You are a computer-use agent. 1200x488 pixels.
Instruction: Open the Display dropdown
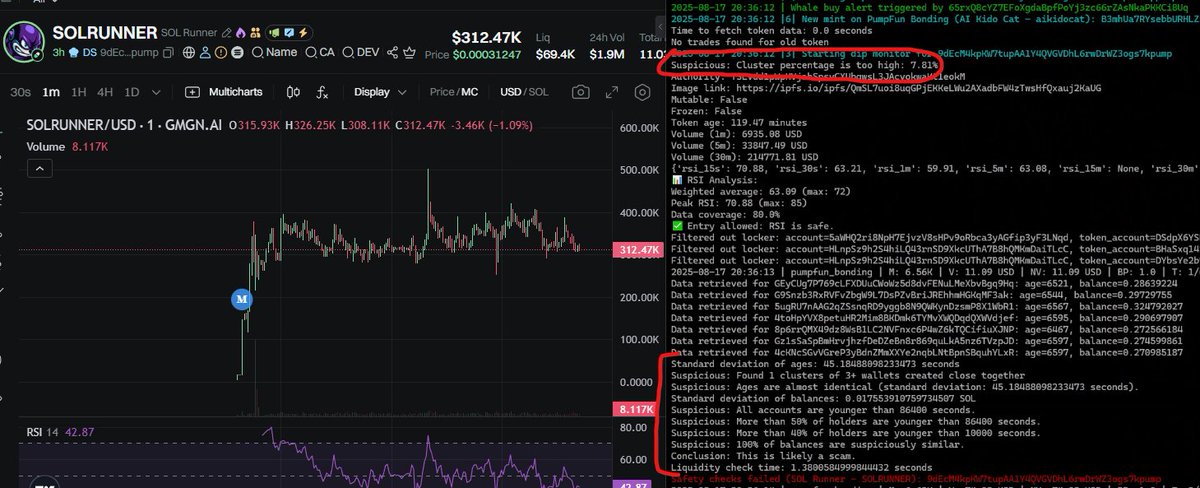pyautogui.click(x=381, y=92)
